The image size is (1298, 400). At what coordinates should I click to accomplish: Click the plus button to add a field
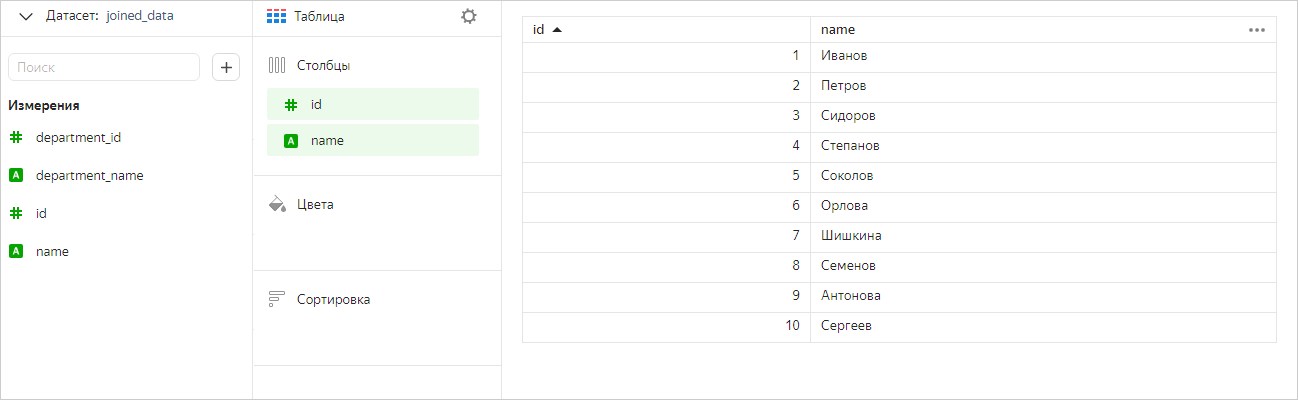coord(227,67)
